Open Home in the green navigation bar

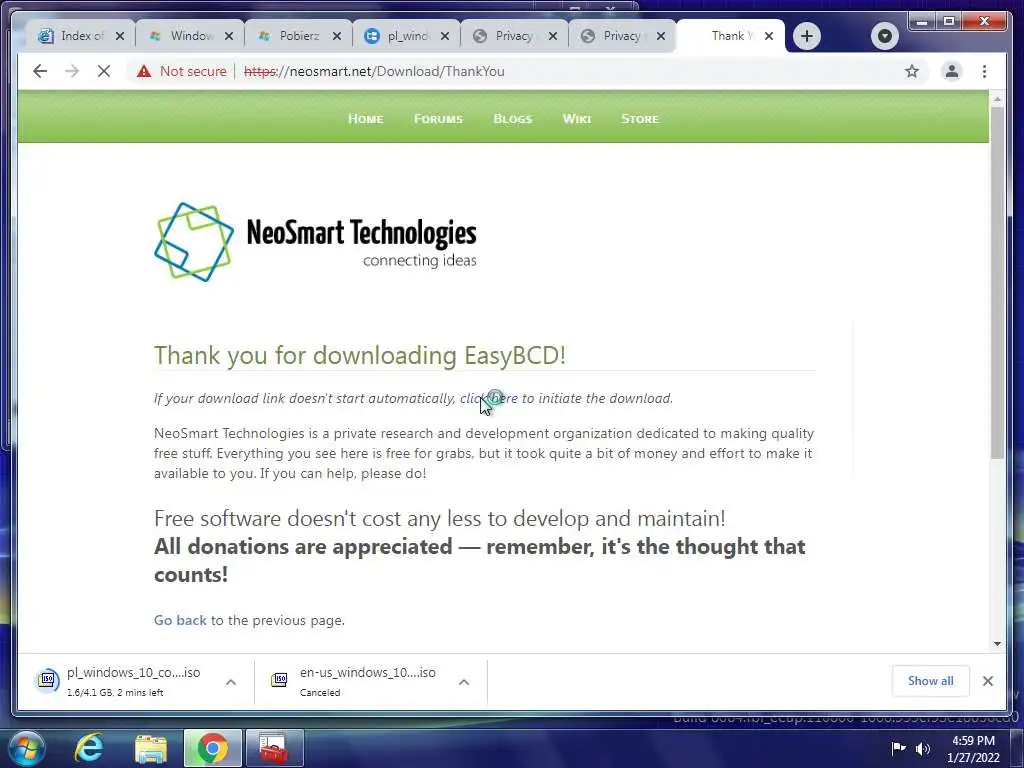[365, 119]
